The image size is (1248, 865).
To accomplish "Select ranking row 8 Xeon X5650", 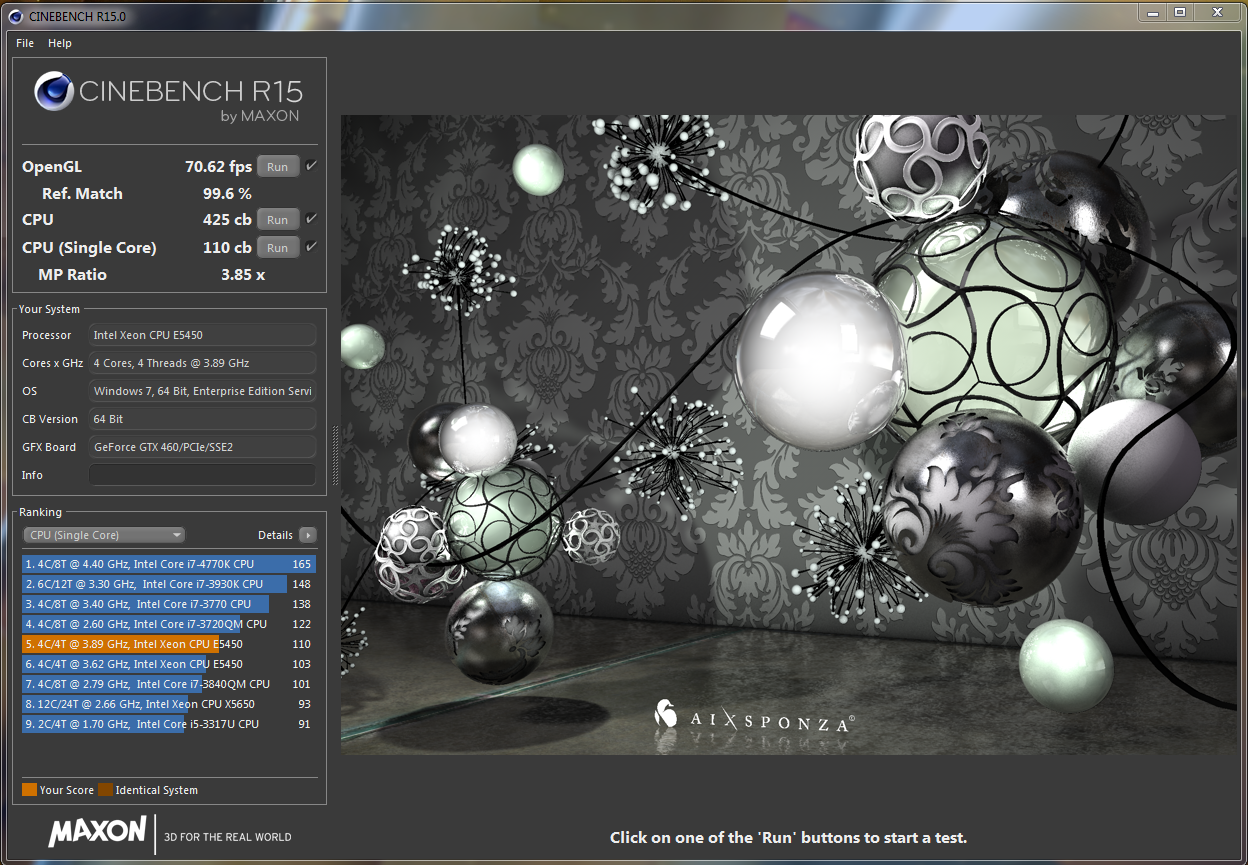I will (x=169, y=704).
